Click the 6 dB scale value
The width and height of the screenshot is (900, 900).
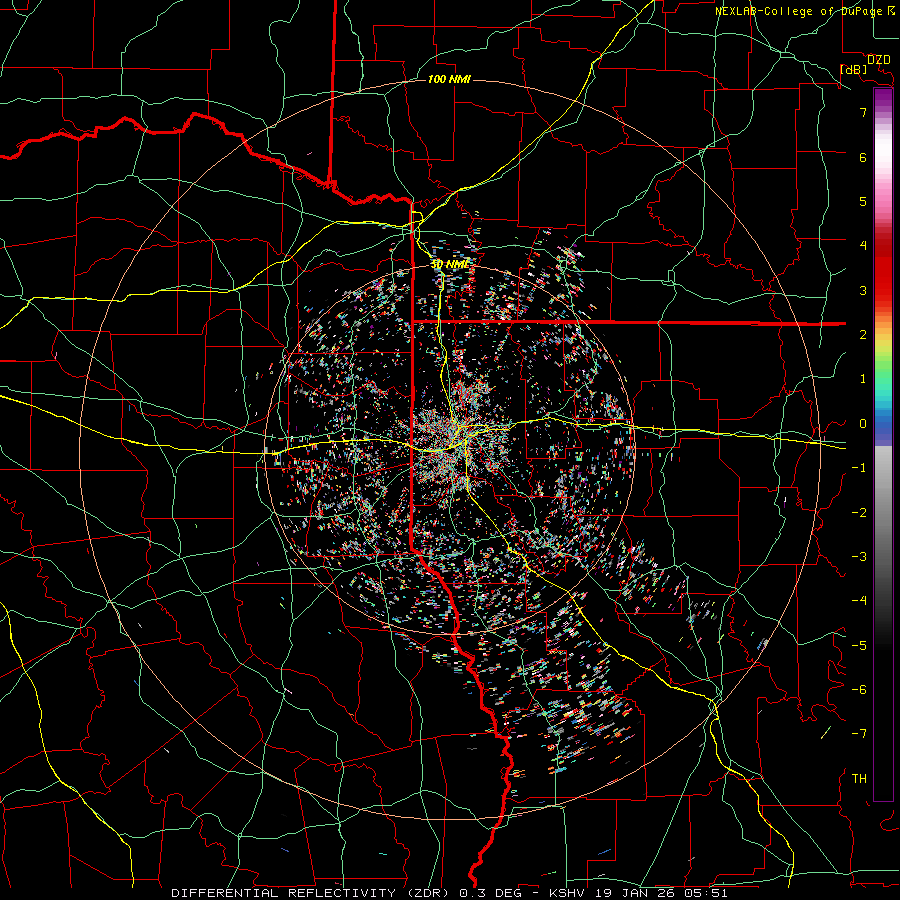[x=863, y=157]
